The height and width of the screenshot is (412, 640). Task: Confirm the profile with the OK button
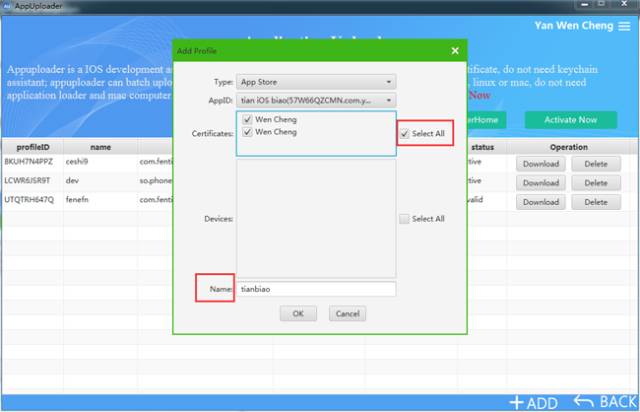pos(298,314)
